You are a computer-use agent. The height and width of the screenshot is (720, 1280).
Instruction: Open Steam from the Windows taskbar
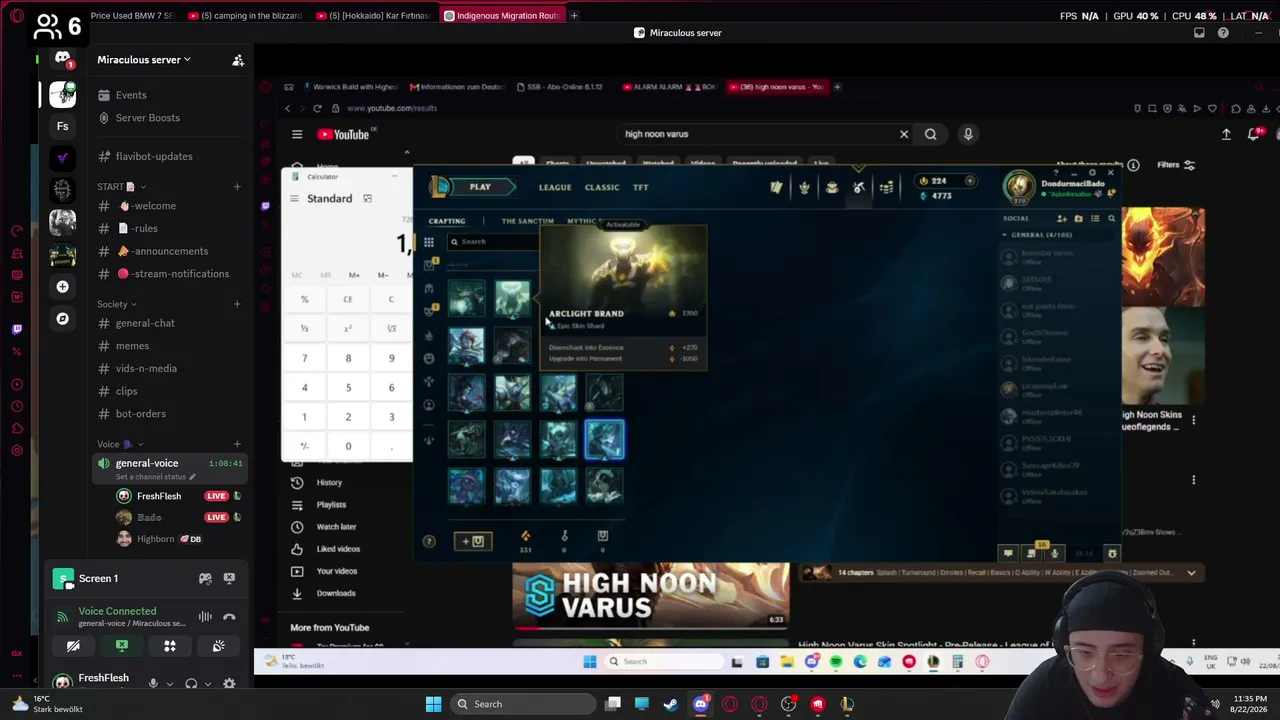click(670, 704)
